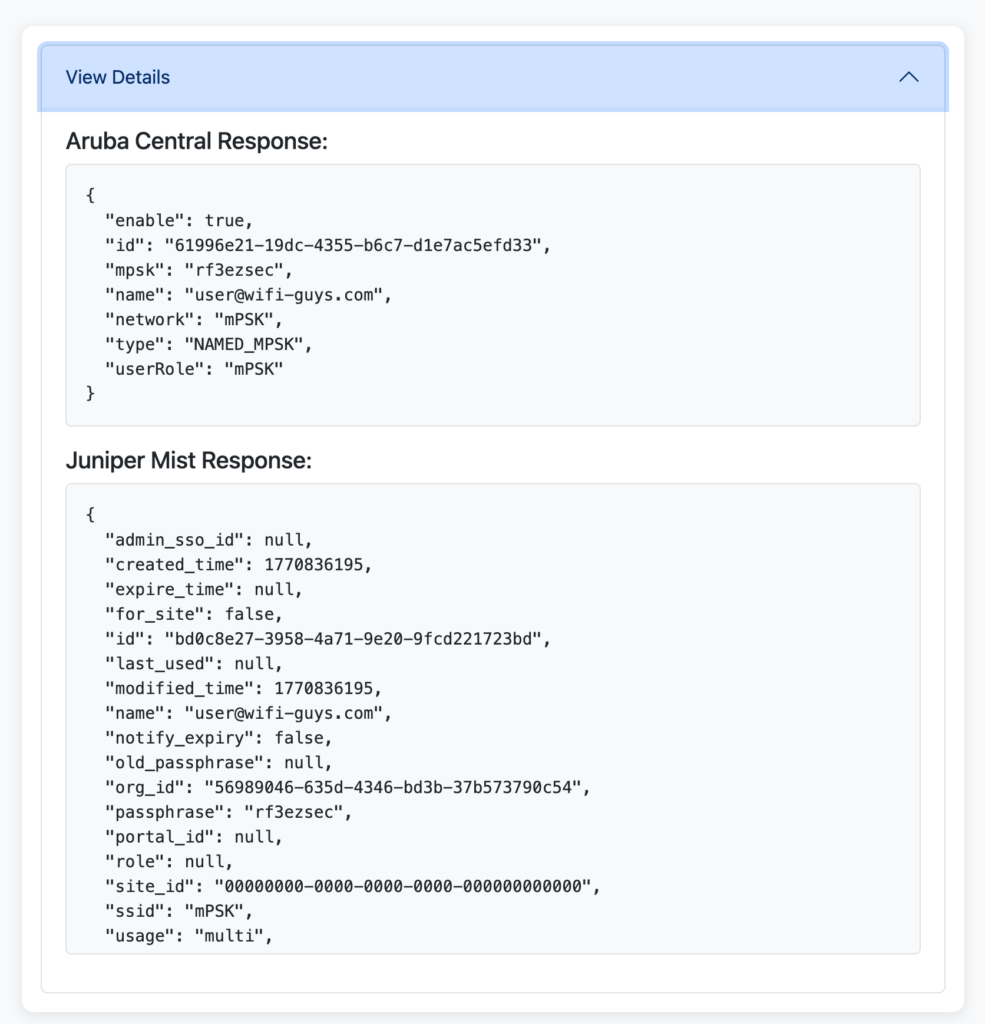Click the "usage": "multi" line

click(x=189, y=935)
